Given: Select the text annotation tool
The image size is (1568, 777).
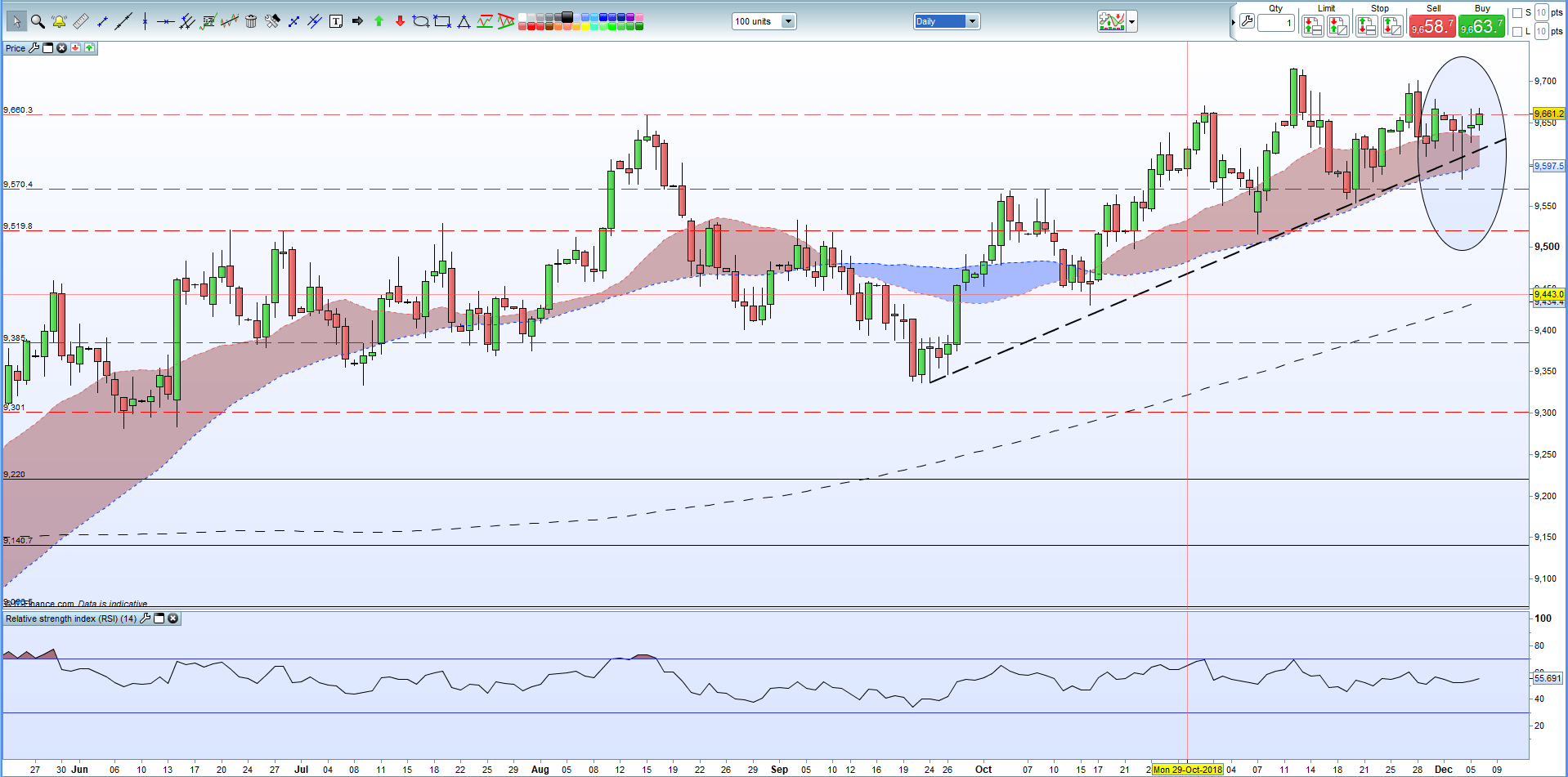Looking at the screenshot, I should 335,21.
